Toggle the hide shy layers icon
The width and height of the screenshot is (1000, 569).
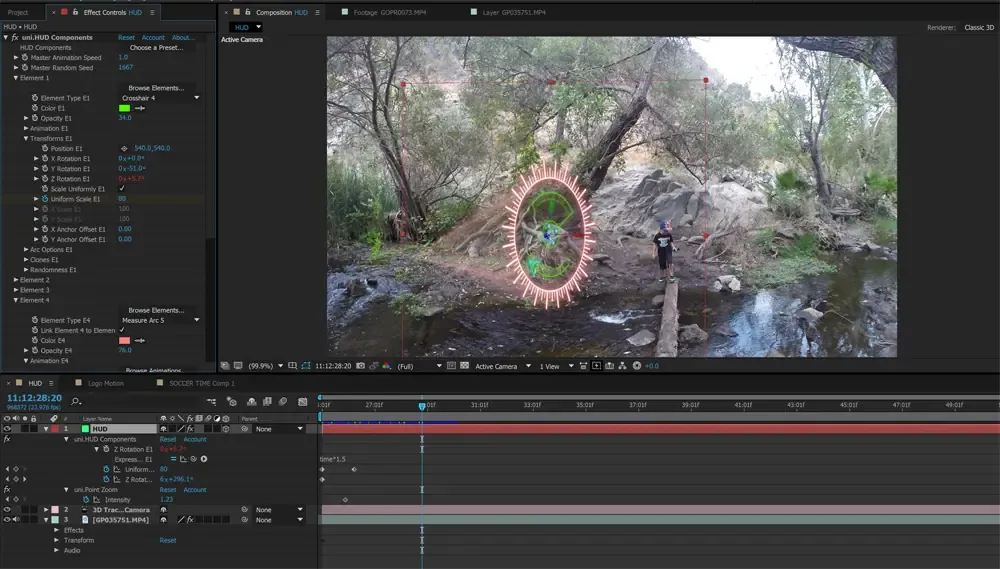(252, 401)
